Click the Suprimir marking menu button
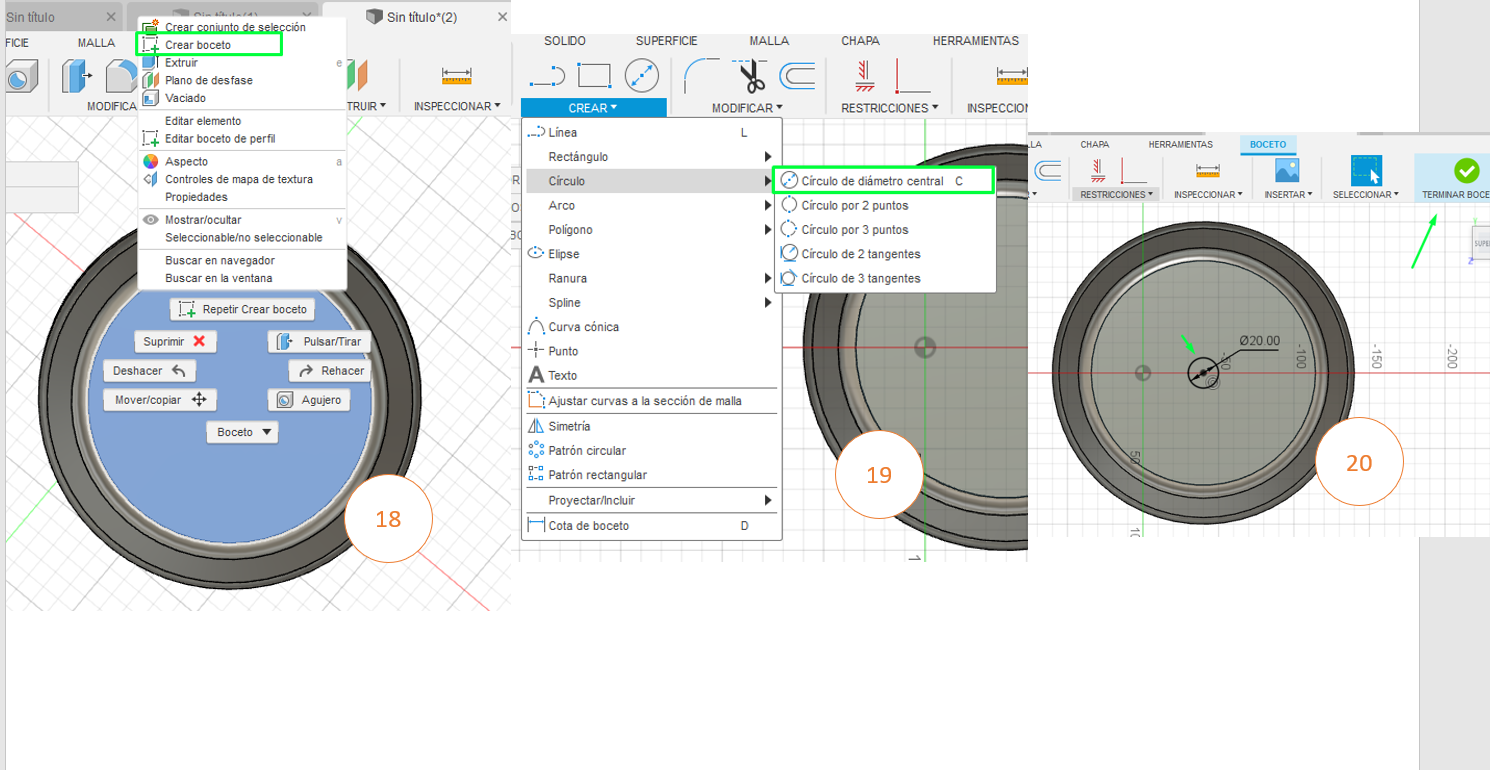This screenshot has height=770, width=1490. click(x=176, y=341)
